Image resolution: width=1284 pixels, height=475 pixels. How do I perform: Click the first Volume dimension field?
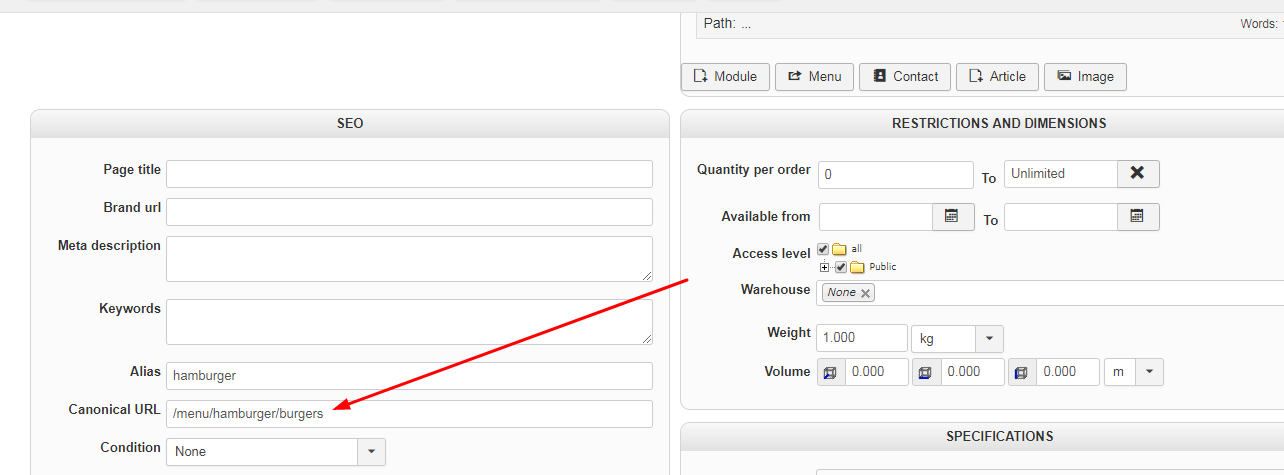[x=877, y=372]
